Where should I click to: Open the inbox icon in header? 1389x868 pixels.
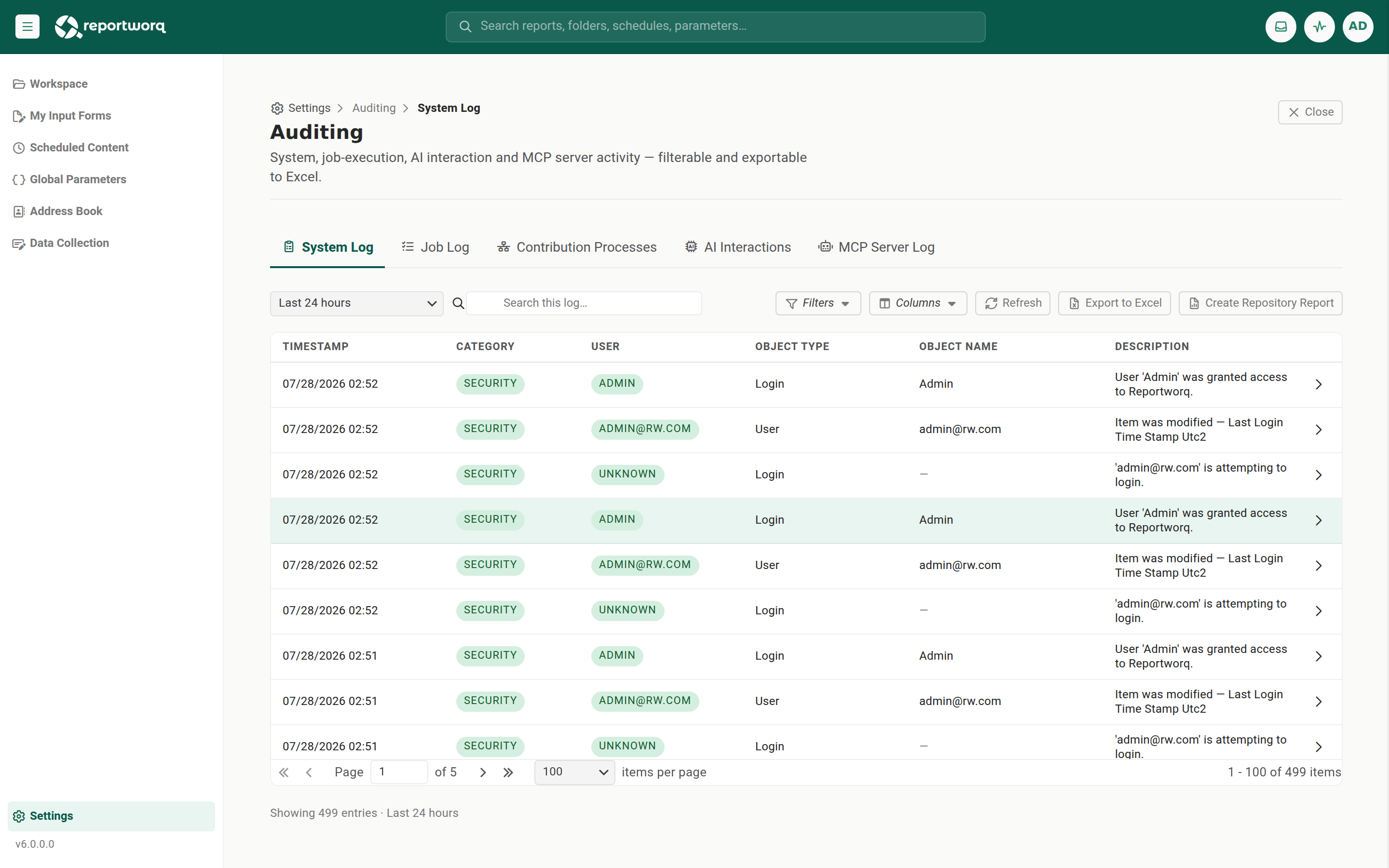pyautogui.click(x=1280, y=27)
